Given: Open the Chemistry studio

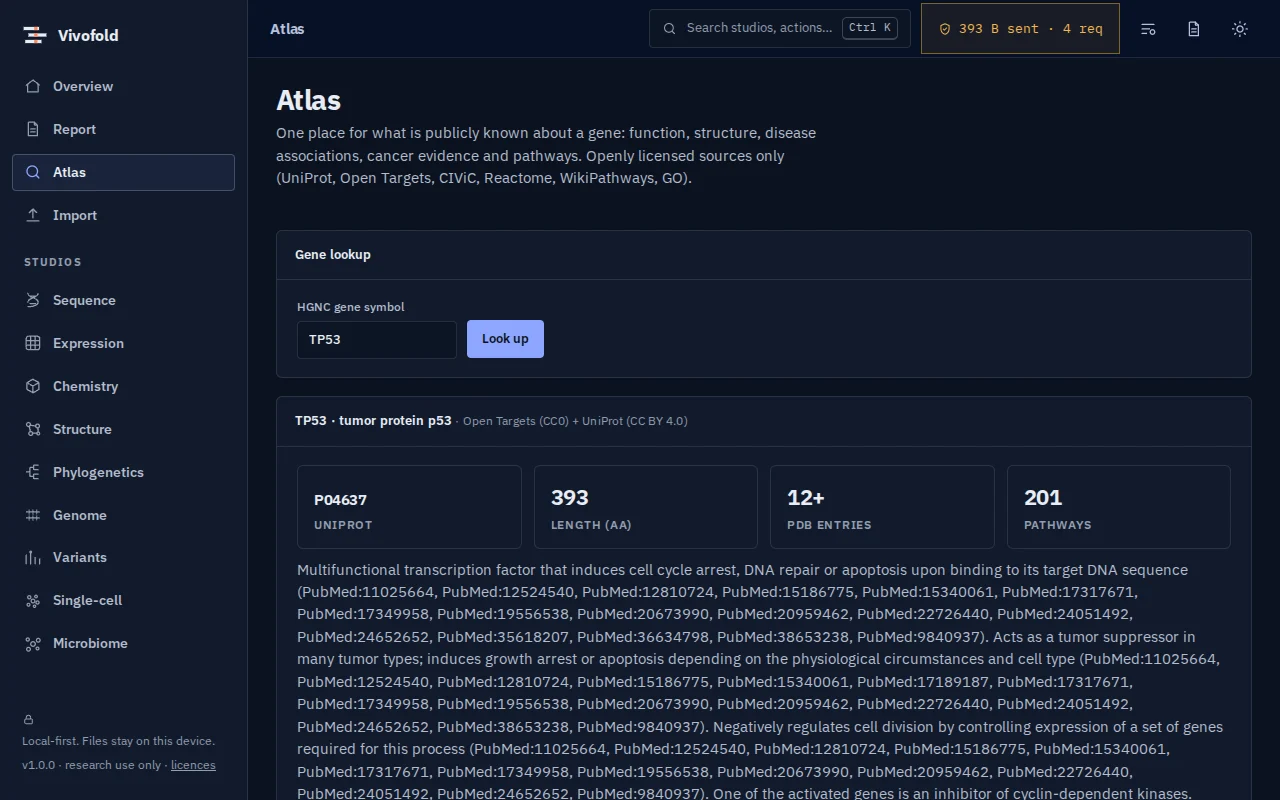Looking at the screenshot, I should [124, 386].
